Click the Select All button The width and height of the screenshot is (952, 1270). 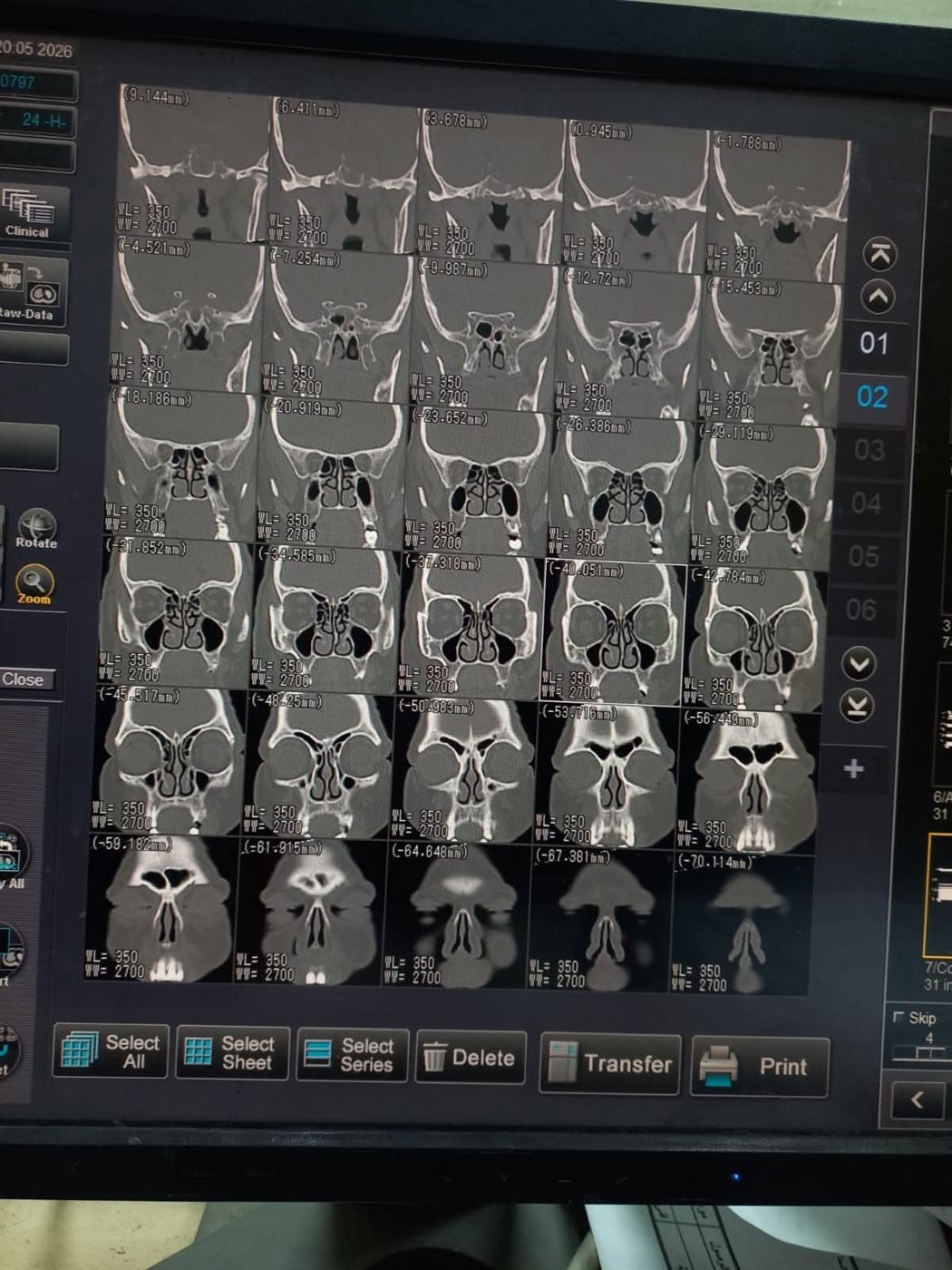point(111,1051)
